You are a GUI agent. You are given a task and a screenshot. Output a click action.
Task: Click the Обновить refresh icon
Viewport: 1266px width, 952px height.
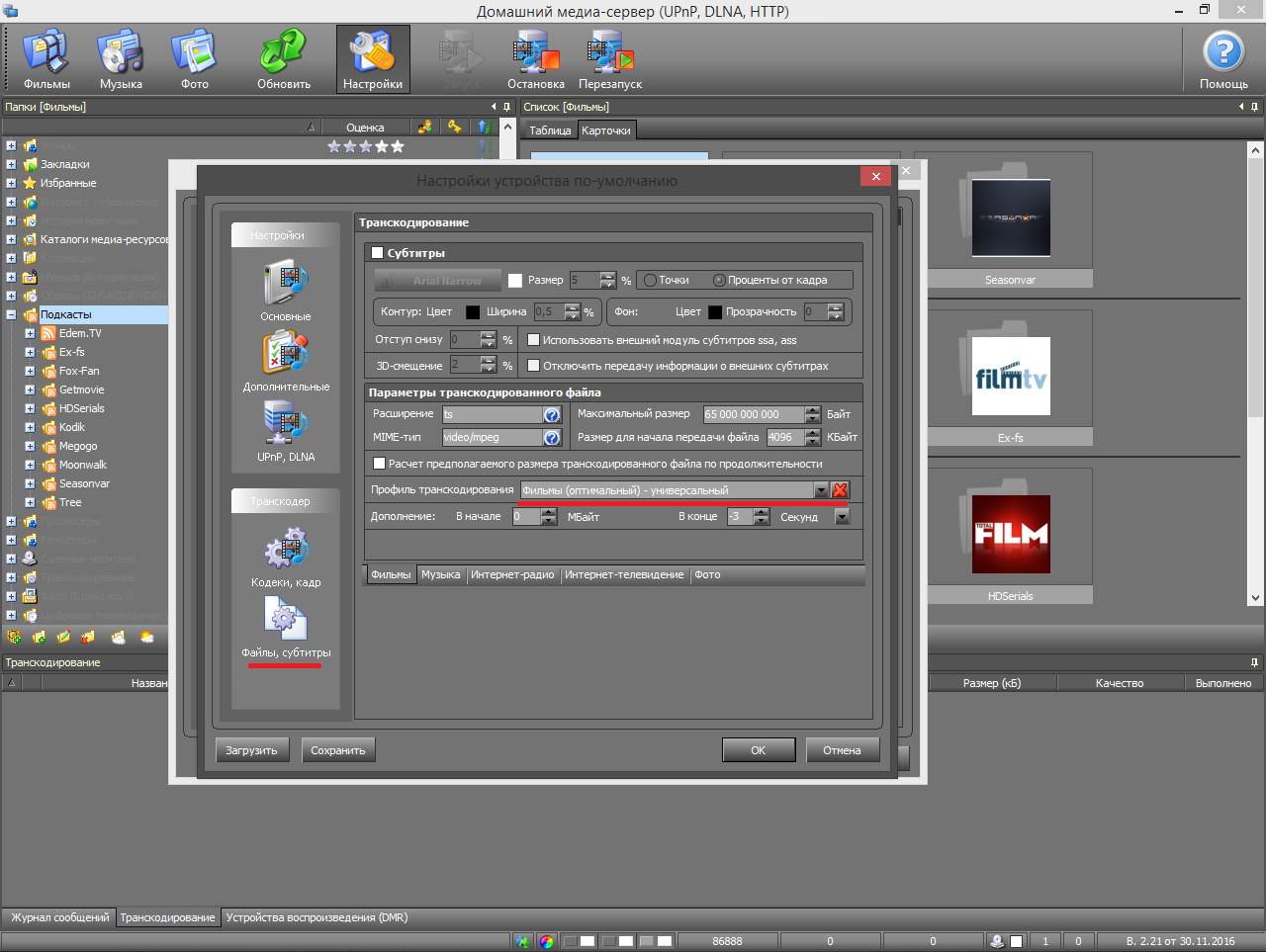tap(284, 59)
